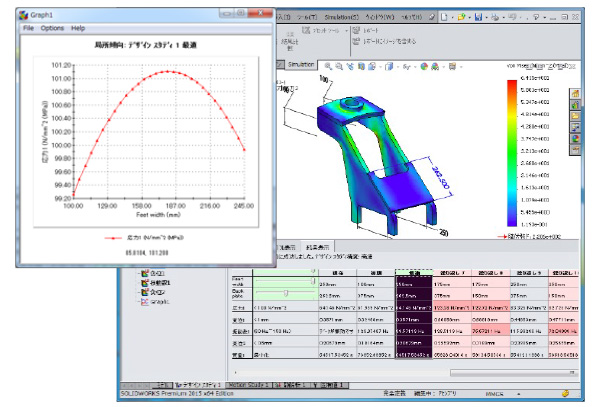Screen dimensions: 600x407
Task: Open SolidWorks Resources task pane icon
Action: (575, 93)
